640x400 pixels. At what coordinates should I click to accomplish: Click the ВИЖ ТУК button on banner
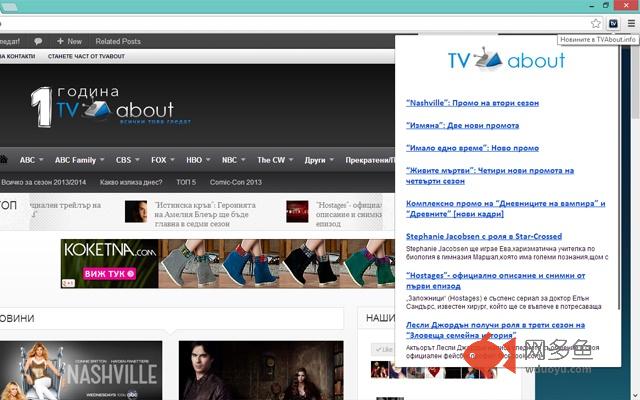tap(109, 273)
